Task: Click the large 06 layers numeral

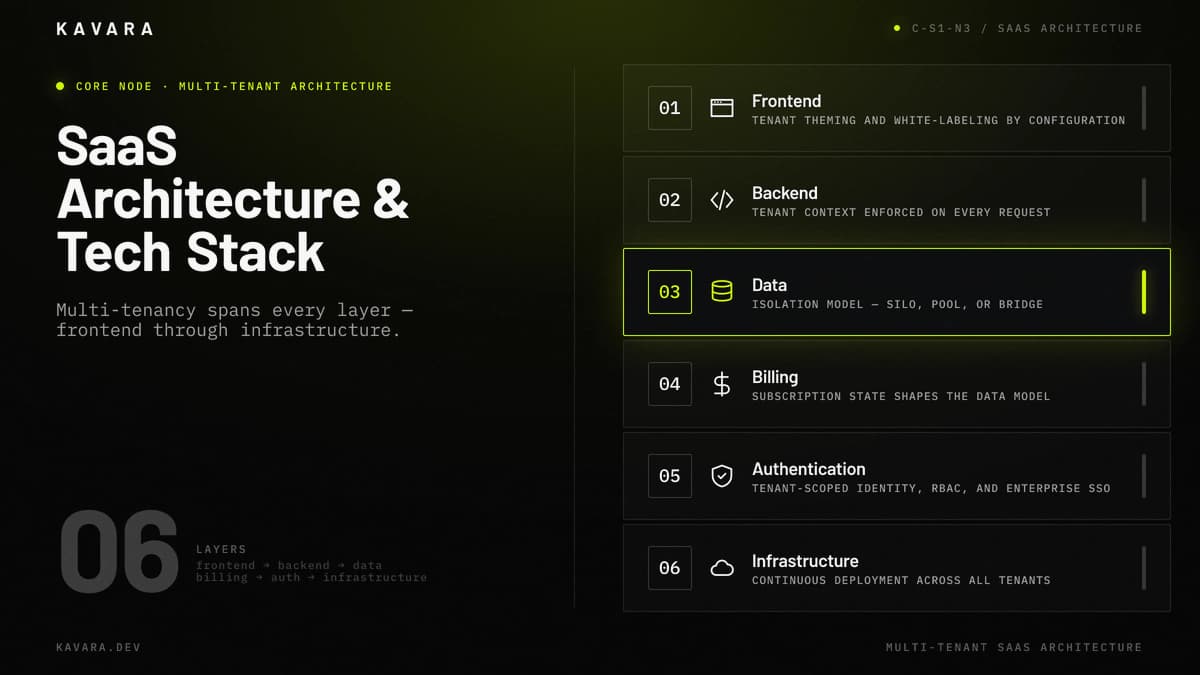Action: pyautogui.click(x=119, y=551)
